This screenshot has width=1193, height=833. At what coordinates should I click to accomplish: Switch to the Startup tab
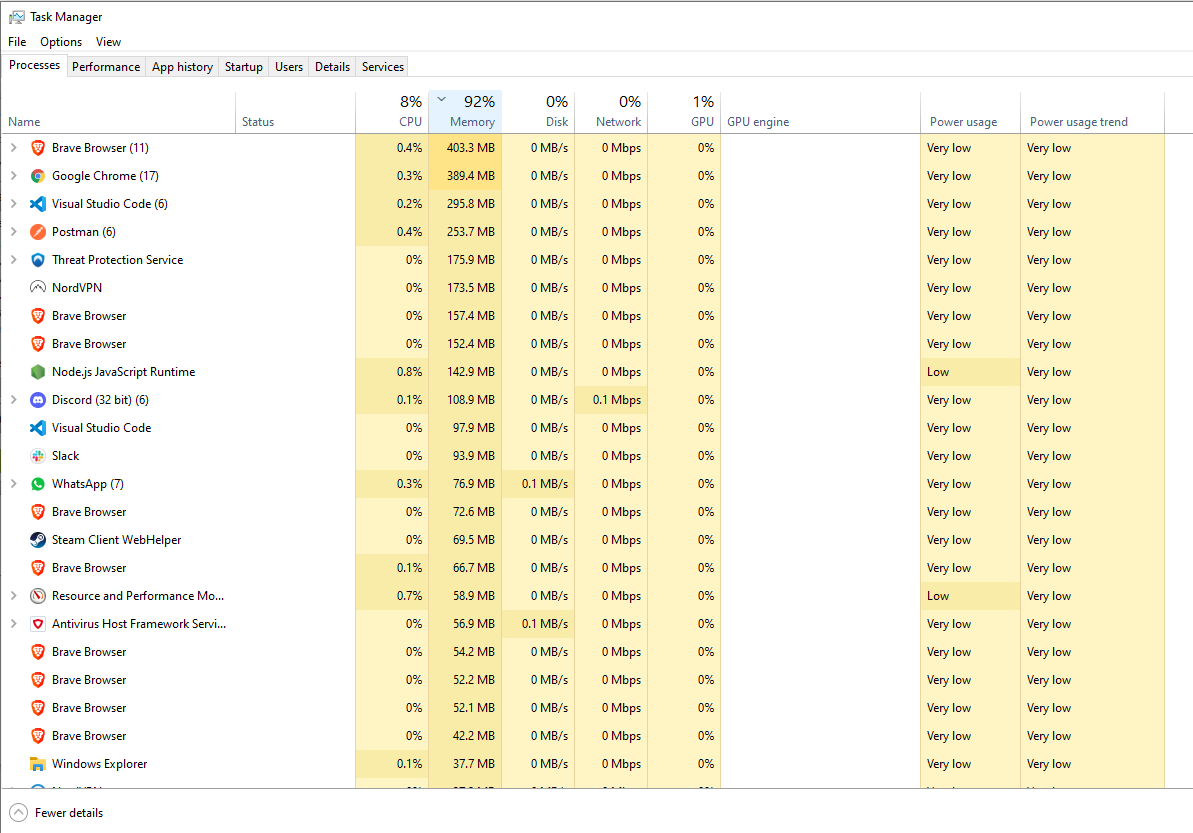(243, 67)
